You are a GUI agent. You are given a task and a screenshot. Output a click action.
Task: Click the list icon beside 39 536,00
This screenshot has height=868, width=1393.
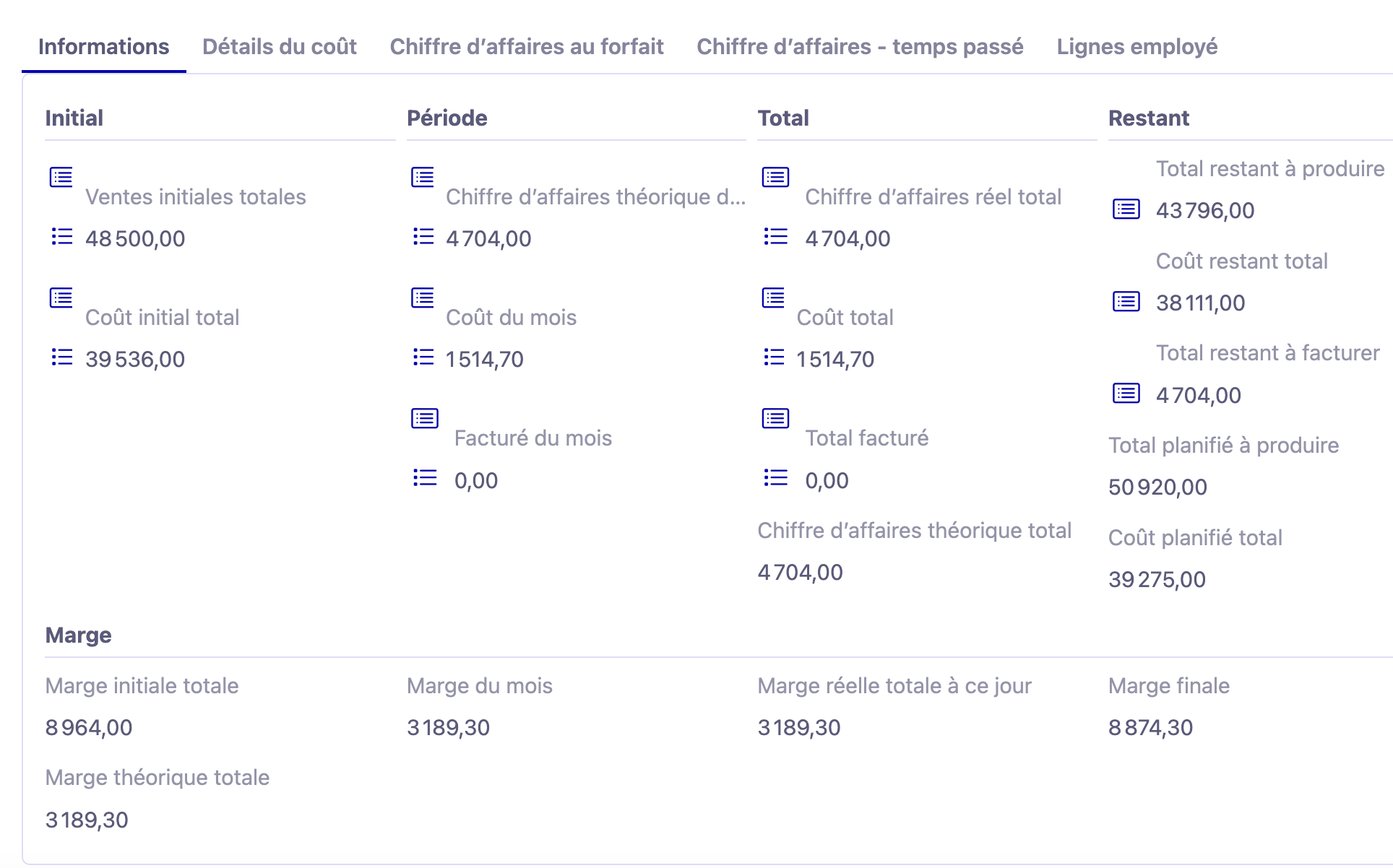61,357
